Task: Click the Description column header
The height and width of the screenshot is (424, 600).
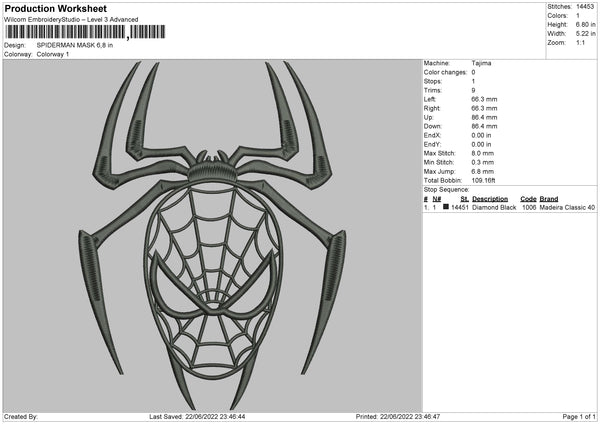Action: (x=490, y=199)
